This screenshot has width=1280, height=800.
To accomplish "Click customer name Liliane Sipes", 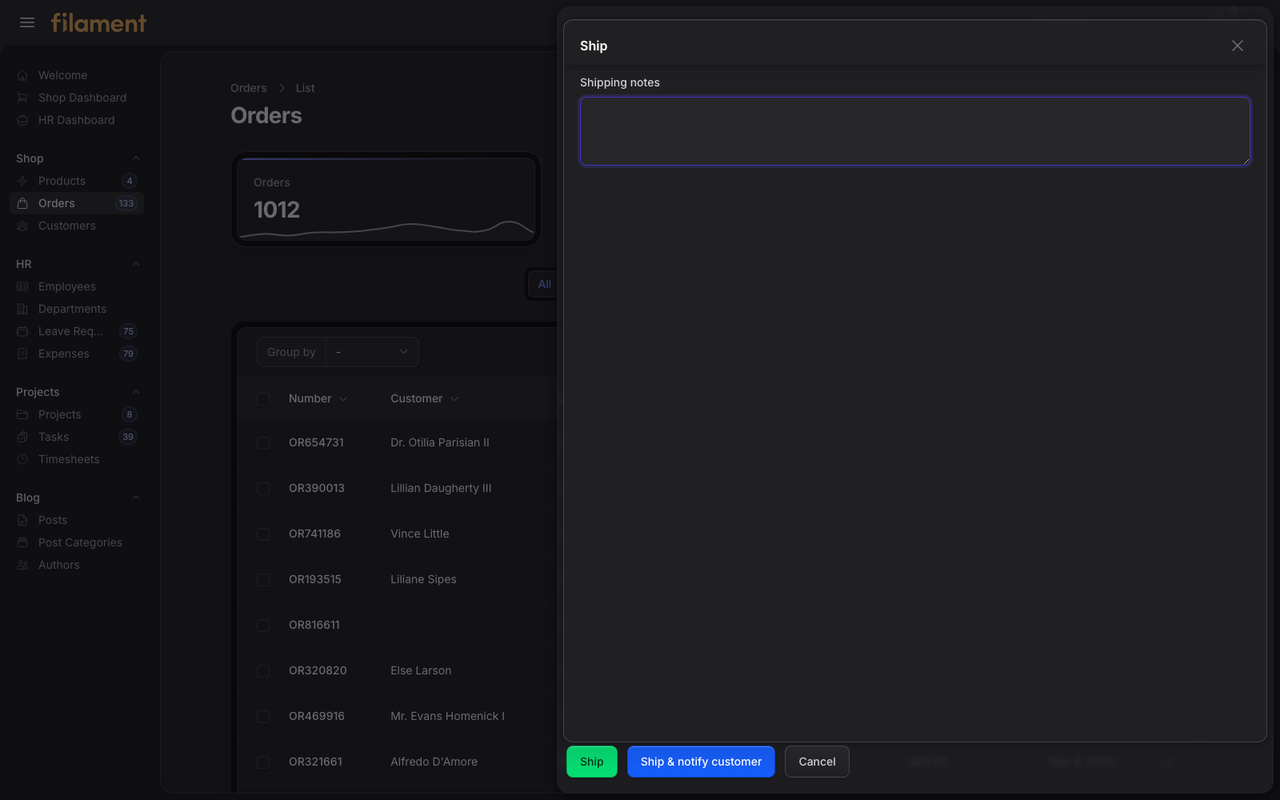I will (424, 580).
